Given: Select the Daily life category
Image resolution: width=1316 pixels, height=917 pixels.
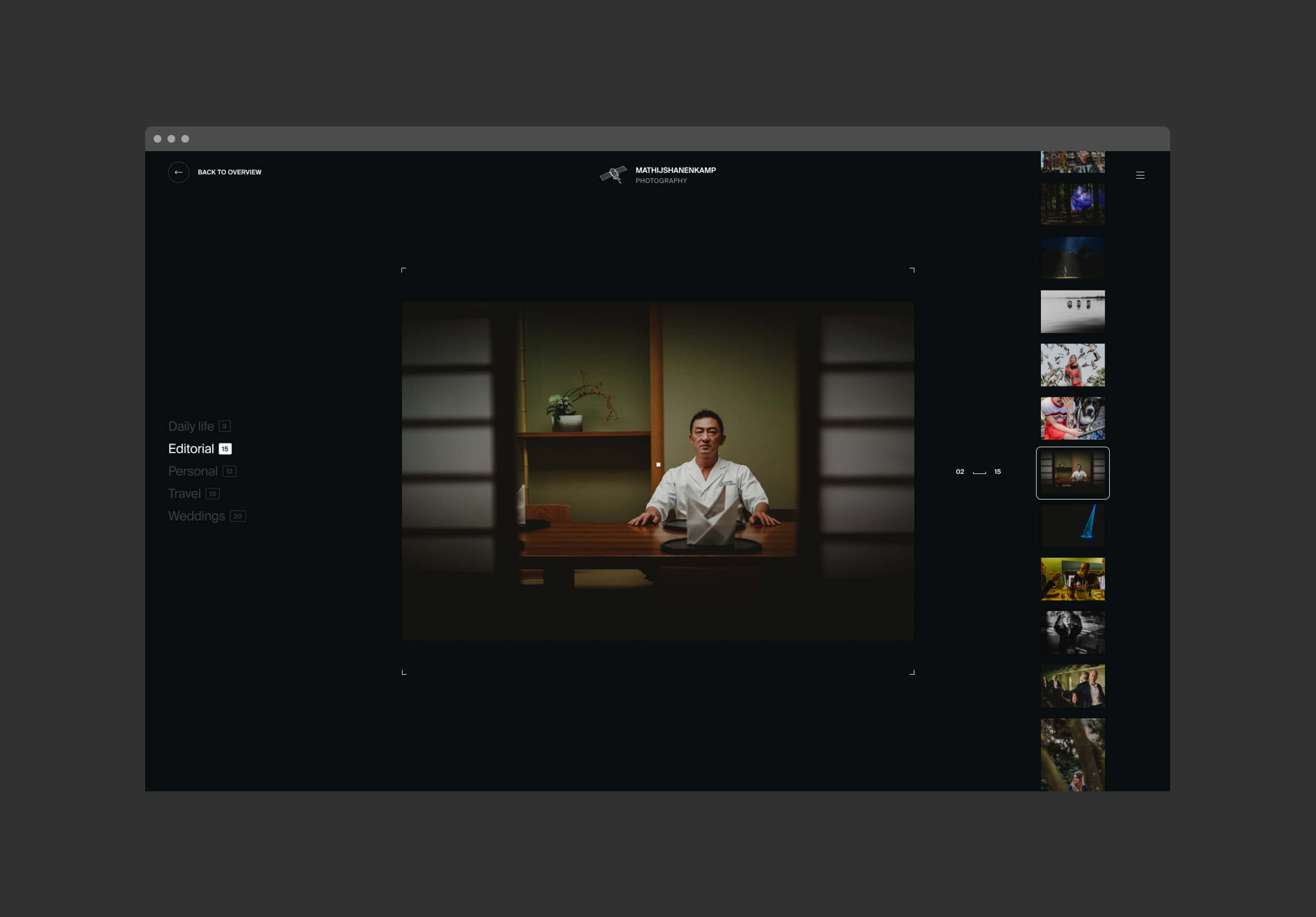Looking at the screenshot, I should point(190,426).
